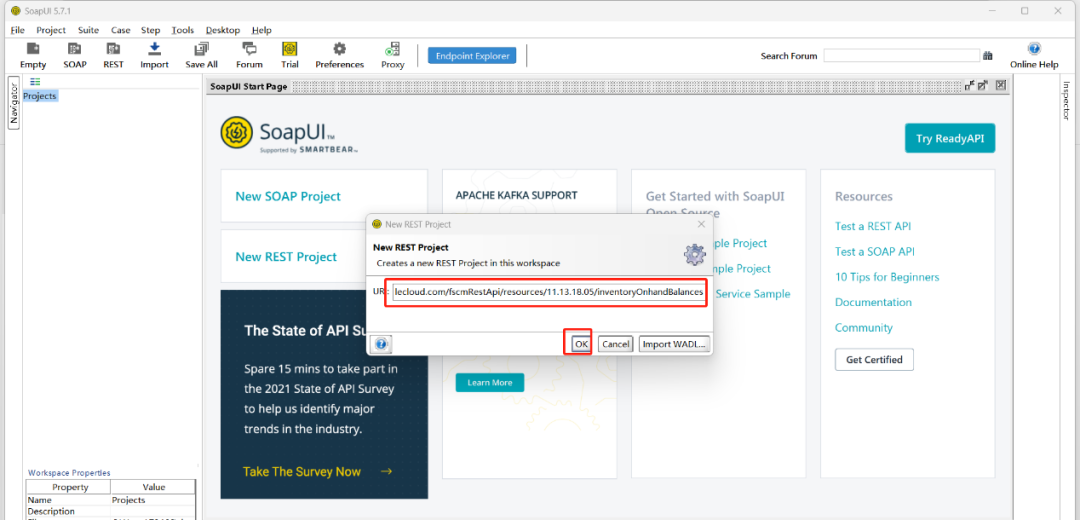Image resolution: width=1080 pixels, height=520 pixels.
Task: Open New REST Project card
Action: click(324, 256)
